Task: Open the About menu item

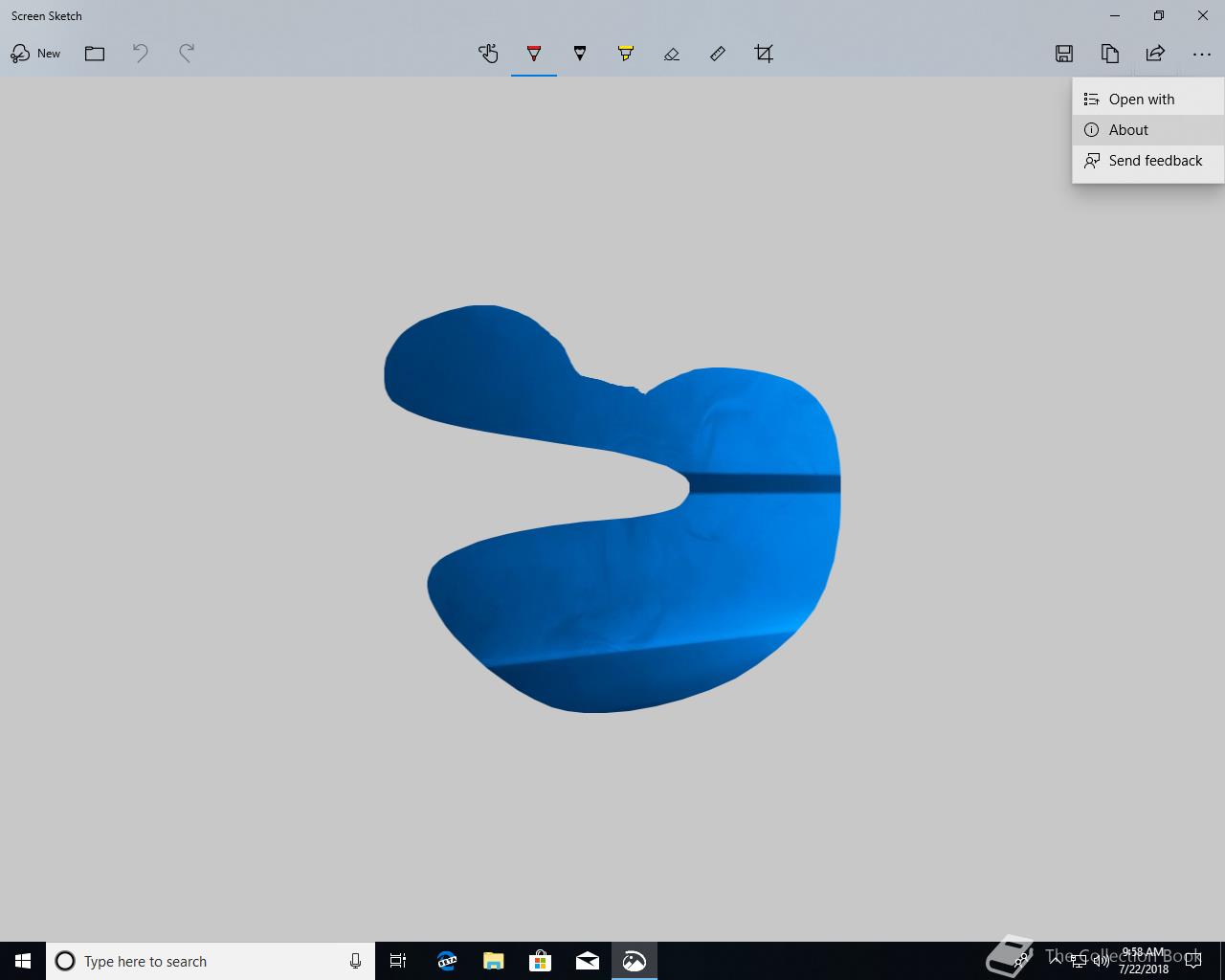Action: 1148,130
